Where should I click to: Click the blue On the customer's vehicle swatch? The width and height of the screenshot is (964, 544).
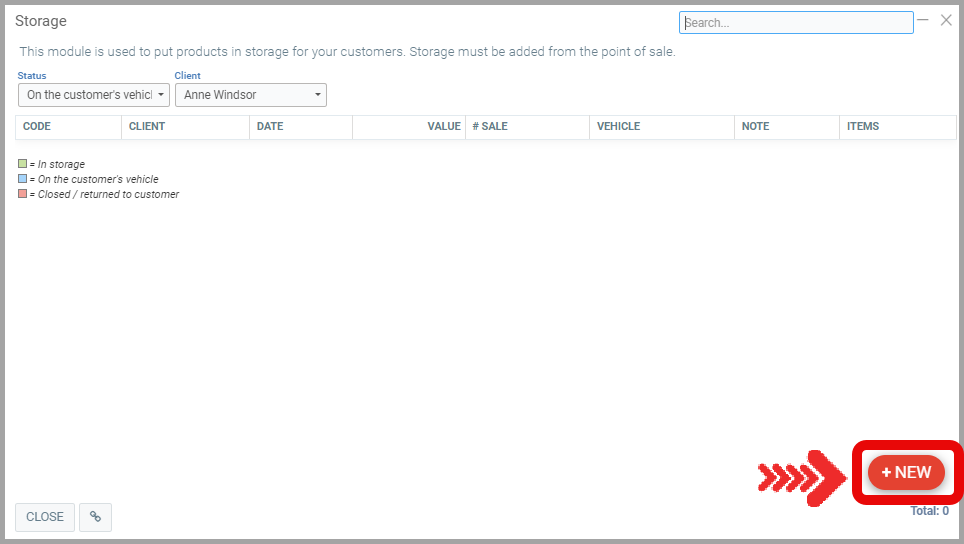(x=22, y=179)
